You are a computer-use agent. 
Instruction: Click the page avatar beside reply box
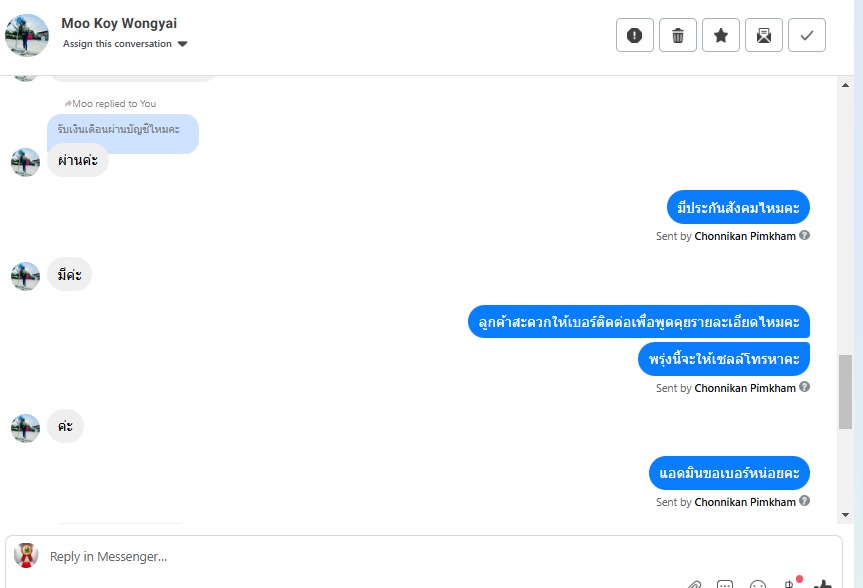click(x=26, y=555)
